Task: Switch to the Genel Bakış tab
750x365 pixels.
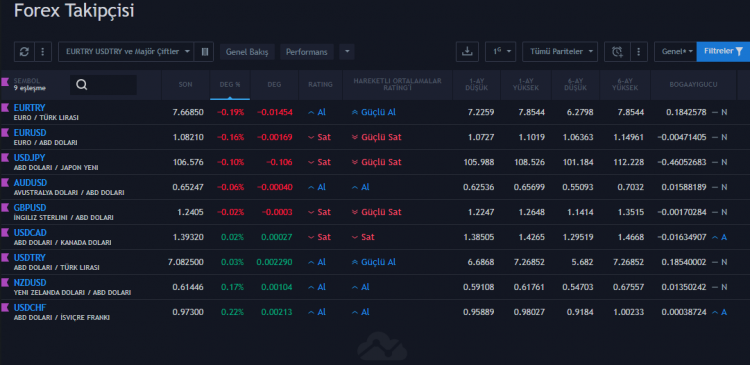Action: pyautogui.click(x=247, y=52)
